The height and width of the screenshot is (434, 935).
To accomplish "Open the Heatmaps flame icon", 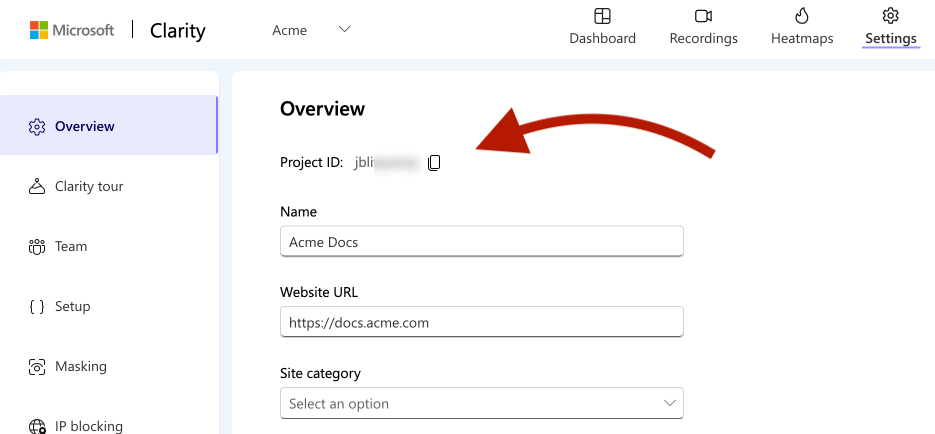I will point(802,16).
